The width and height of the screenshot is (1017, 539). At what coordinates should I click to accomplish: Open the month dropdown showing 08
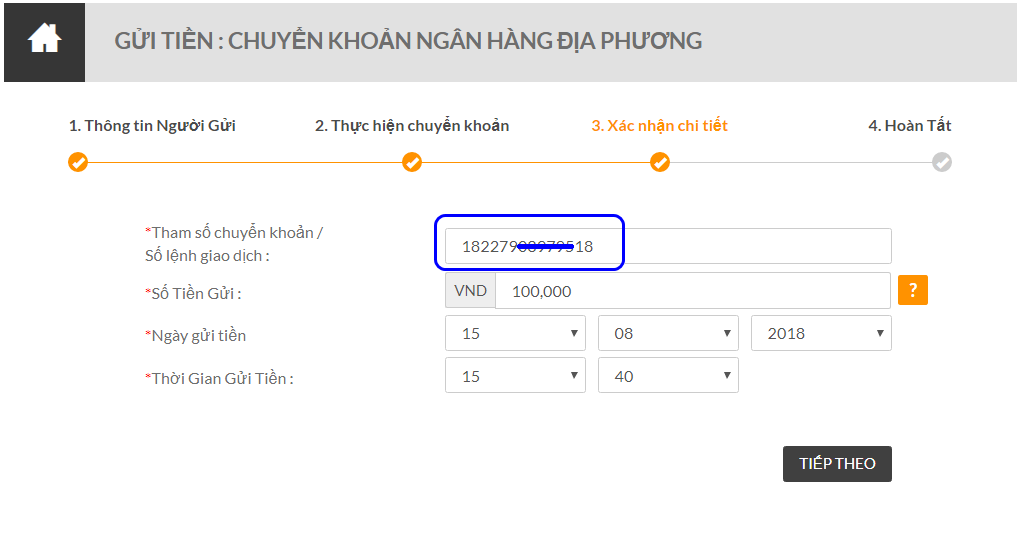tap(668, 333)
